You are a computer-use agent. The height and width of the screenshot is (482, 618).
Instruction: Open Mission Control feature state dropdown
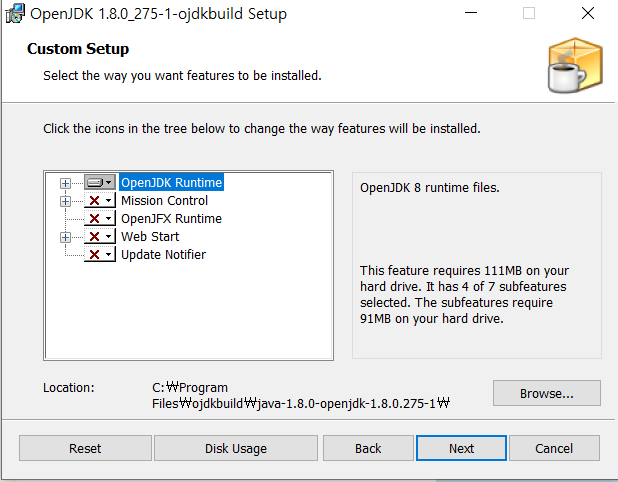click(x=100, y=201)
